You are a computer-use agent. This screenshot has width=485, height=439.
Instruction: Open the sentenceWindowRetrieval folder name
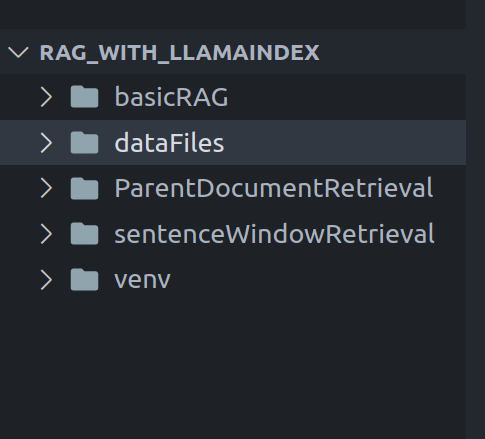[274, 234]
